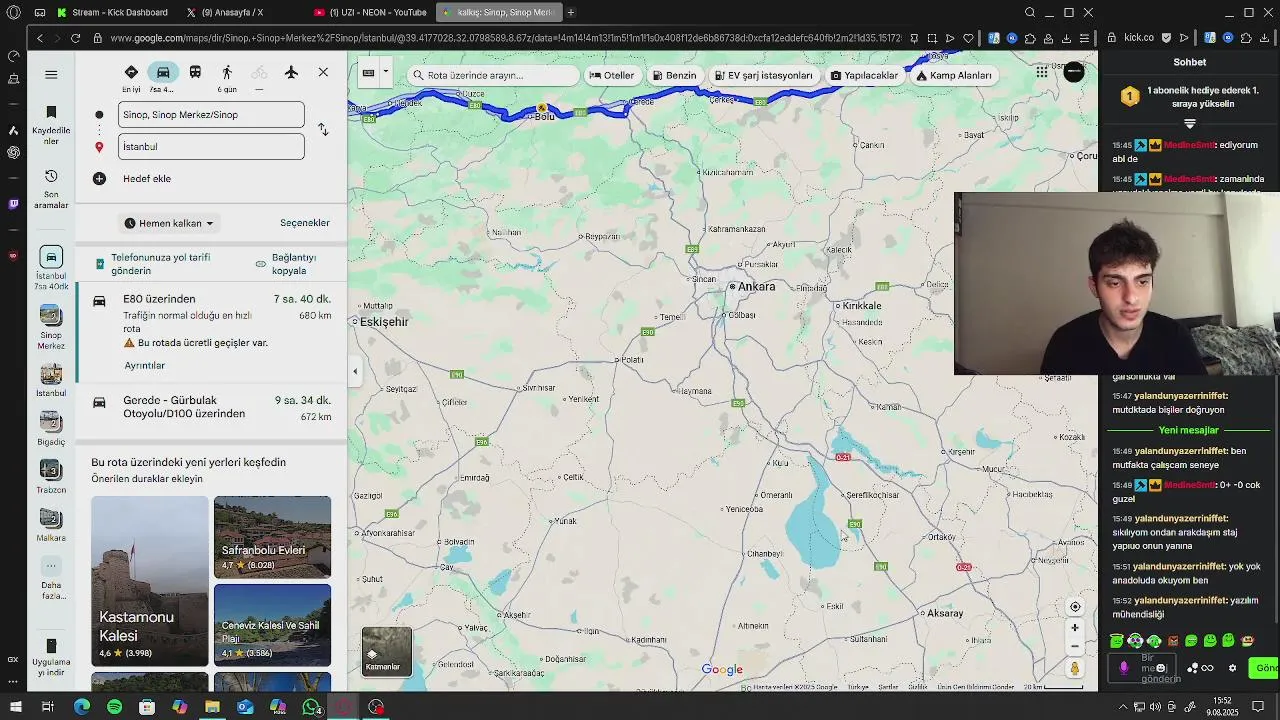Copy the route link
The height and width of the screenshot is (720, 1280).
point(286,264)
